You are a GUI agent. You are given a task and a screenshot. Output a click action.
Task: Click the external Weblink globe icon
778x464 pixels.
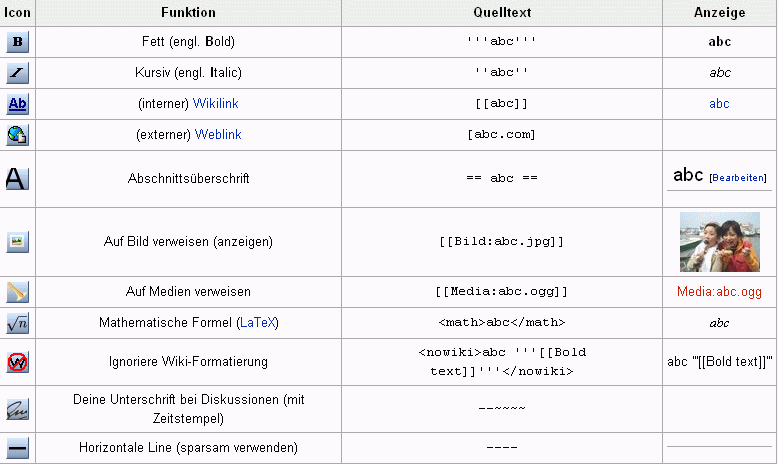pyautogui.click(x=18, y=135)
